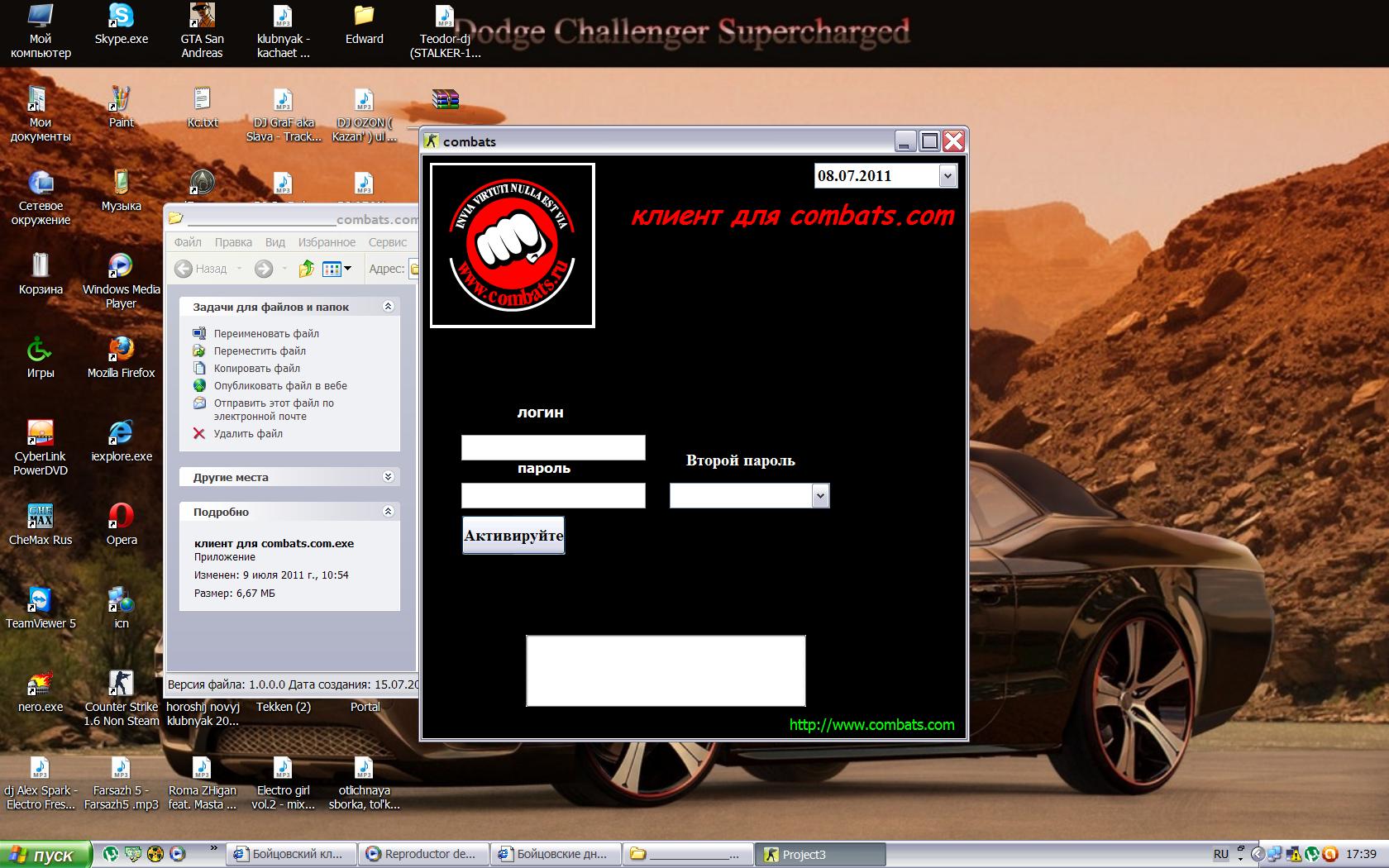This screenshot has width=1389, height=868.
Task: Switch to Бойцовские дн... taskbar button
Action: [x=557, y=855]
